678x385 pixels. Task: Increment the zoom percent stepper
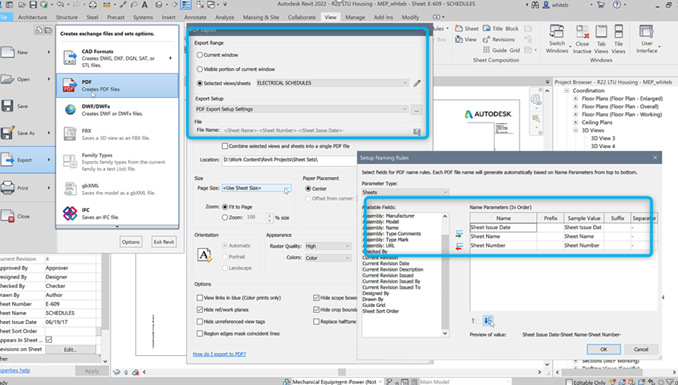click(270, 215)
